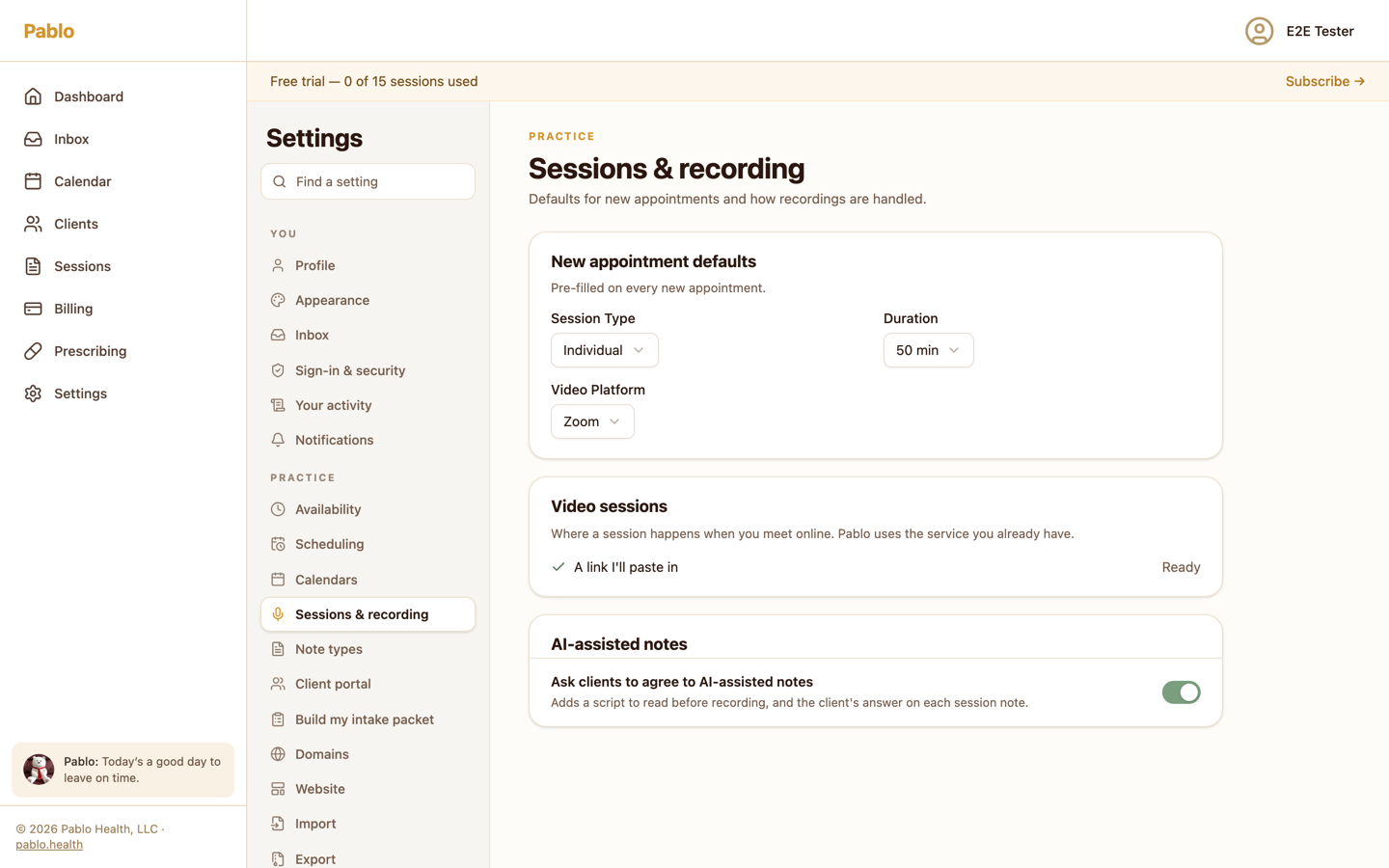
Task: Open Scheduling settings
Action: pyautogui.click(x=368, y=544)
